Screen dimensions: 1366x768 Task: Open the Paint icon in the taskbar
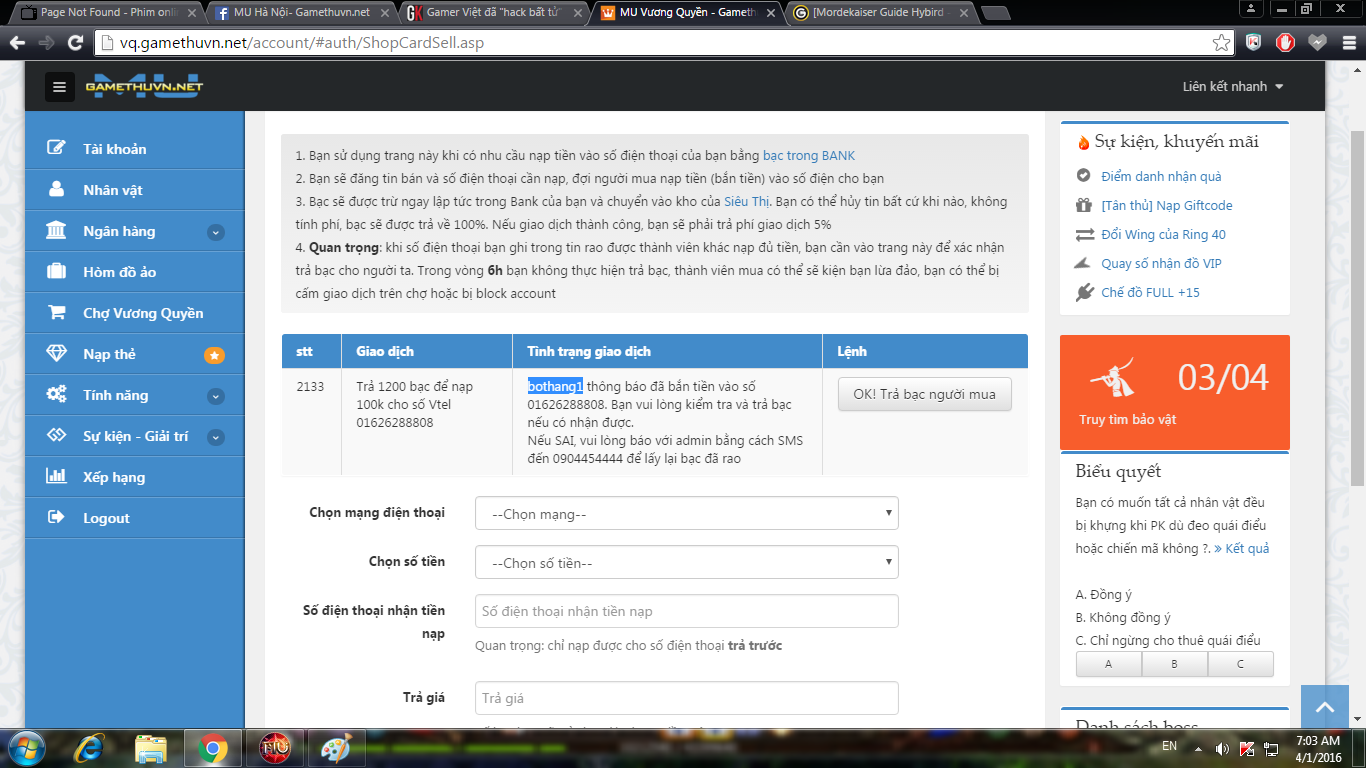point(336,748)
